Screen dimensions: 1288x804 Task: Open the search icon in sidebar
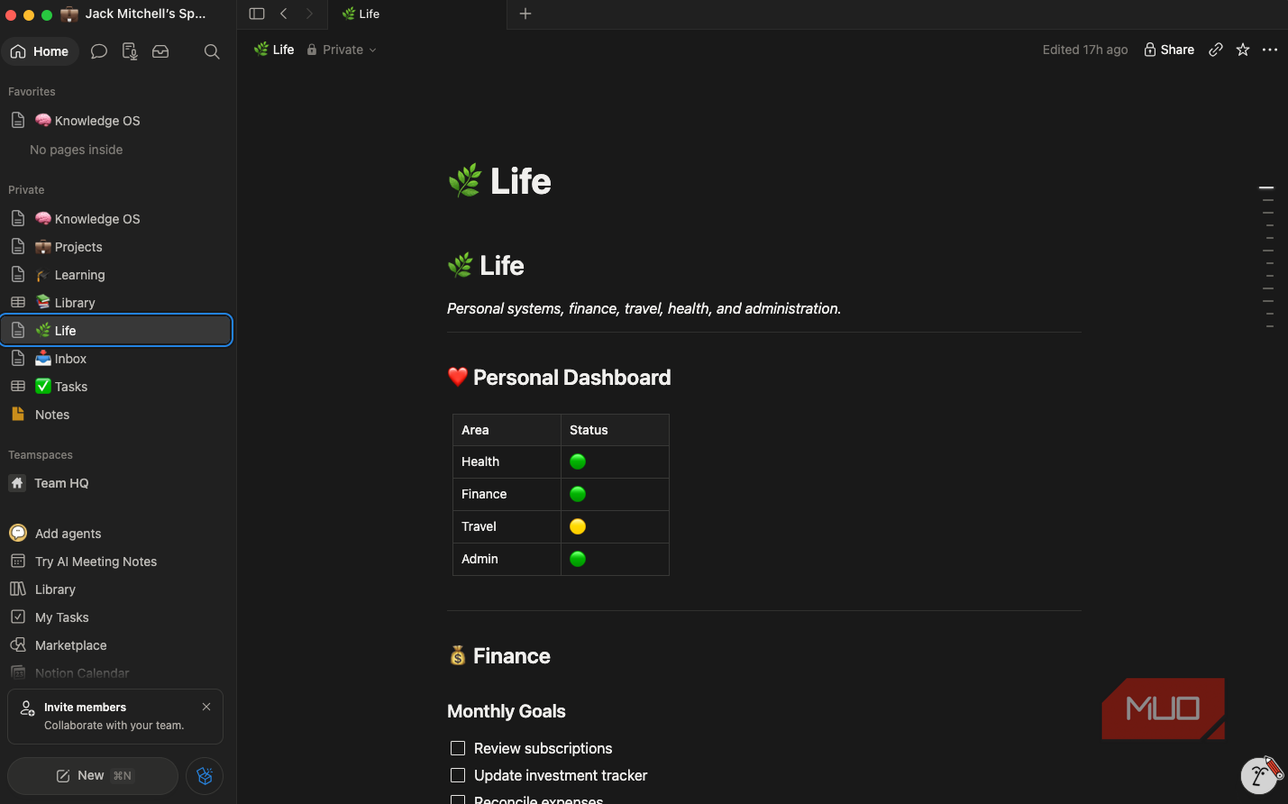[x=211, y=51]
